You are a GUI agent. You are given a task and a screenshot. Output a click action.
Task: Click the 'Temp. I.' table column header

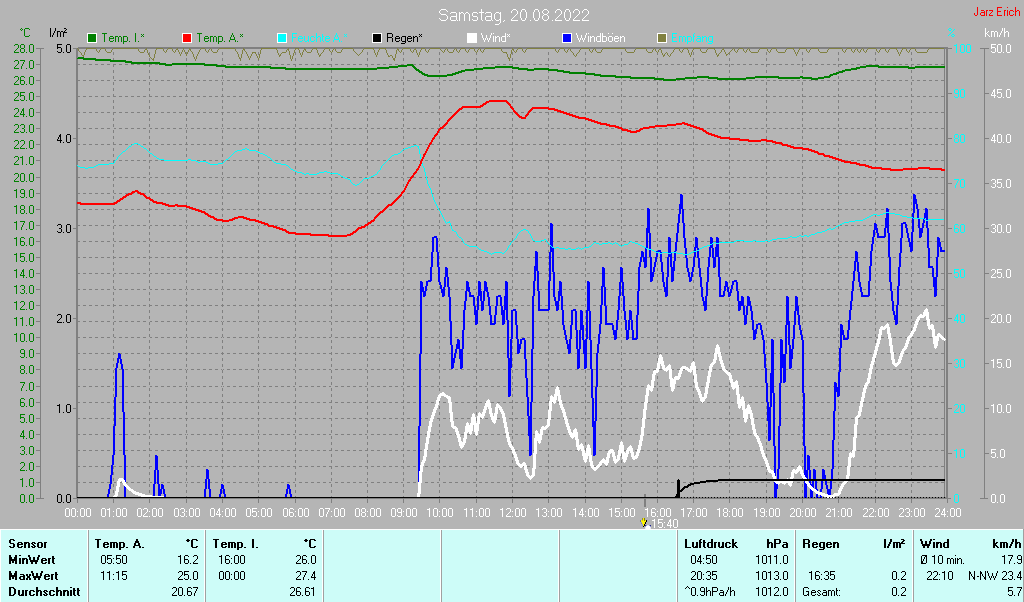pyautogui.click(x=236, y=544)
